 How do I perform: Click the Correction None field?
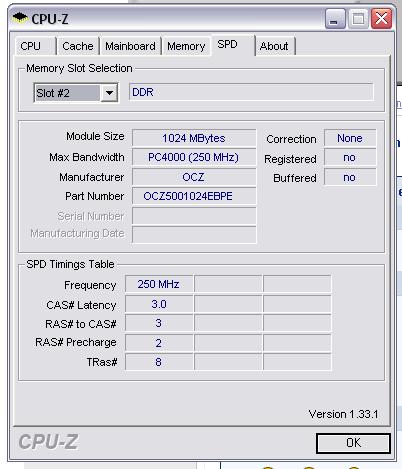pyautogui.click(x=350, y=138)
